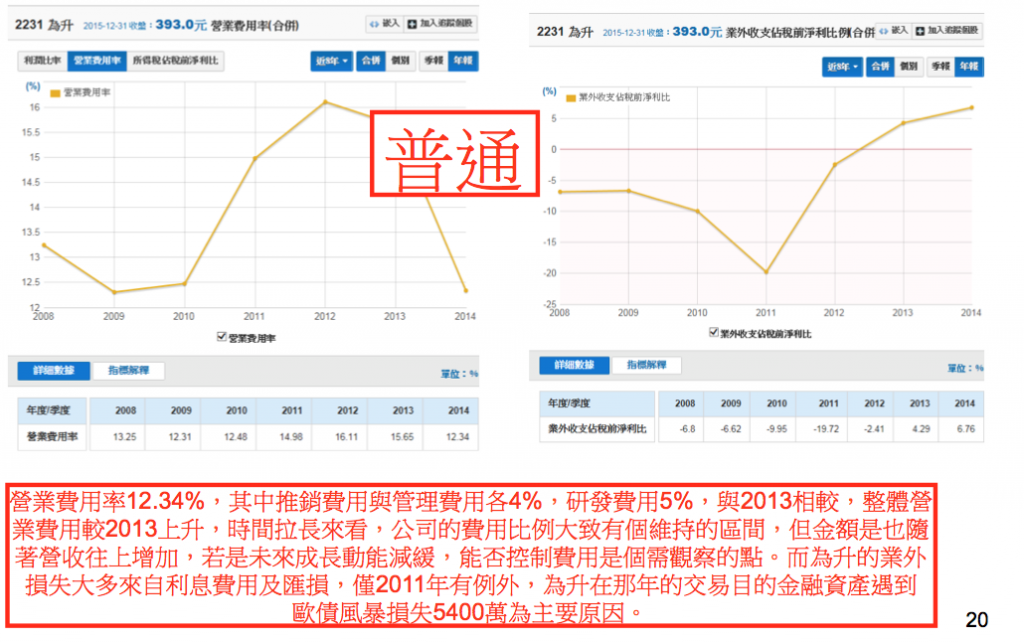Open the 近8年 dropdown on left chart
The image size is (1024, 643).
(332, 61)
